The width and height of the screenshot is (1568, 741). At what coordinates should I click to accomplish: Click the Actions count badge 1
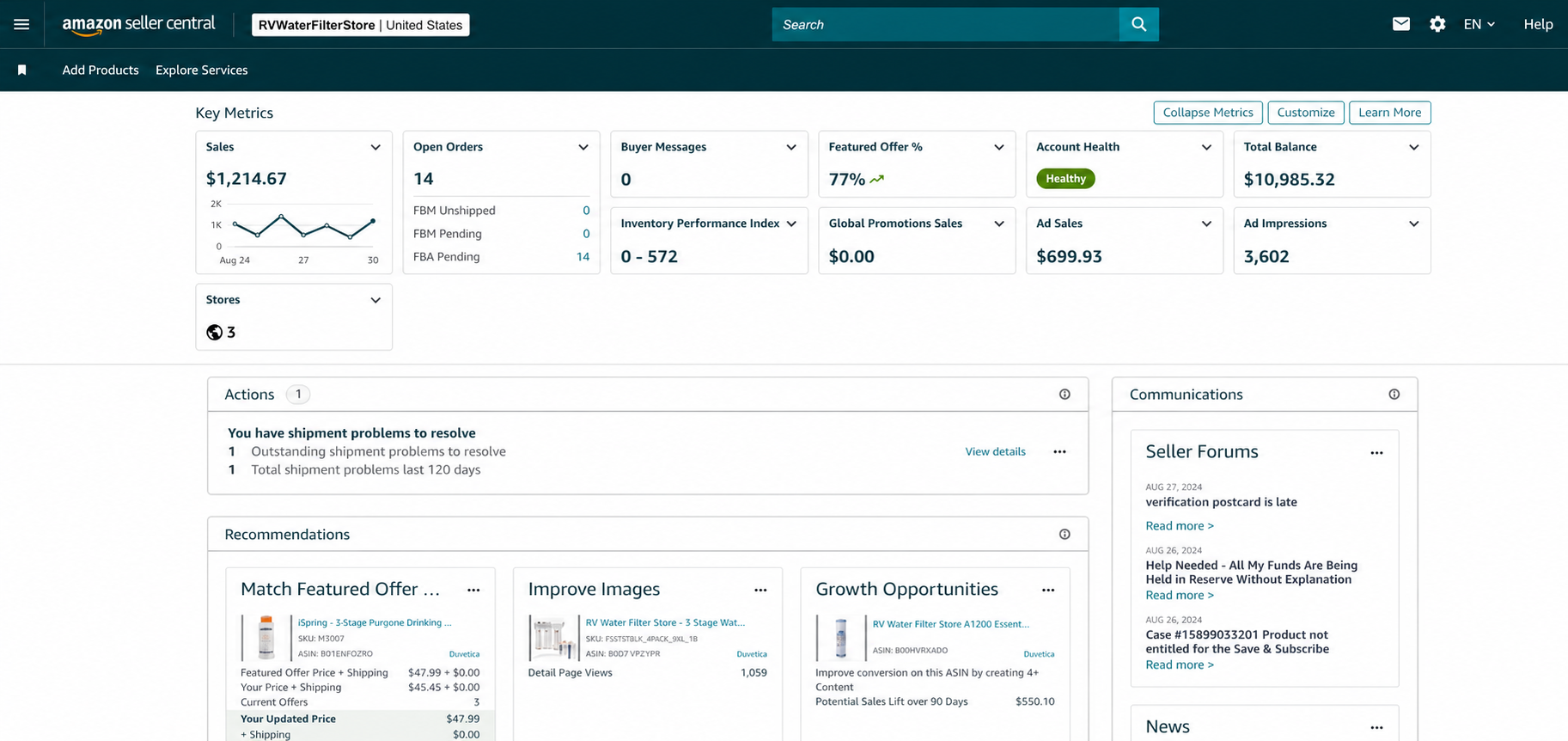pos(298,394)
